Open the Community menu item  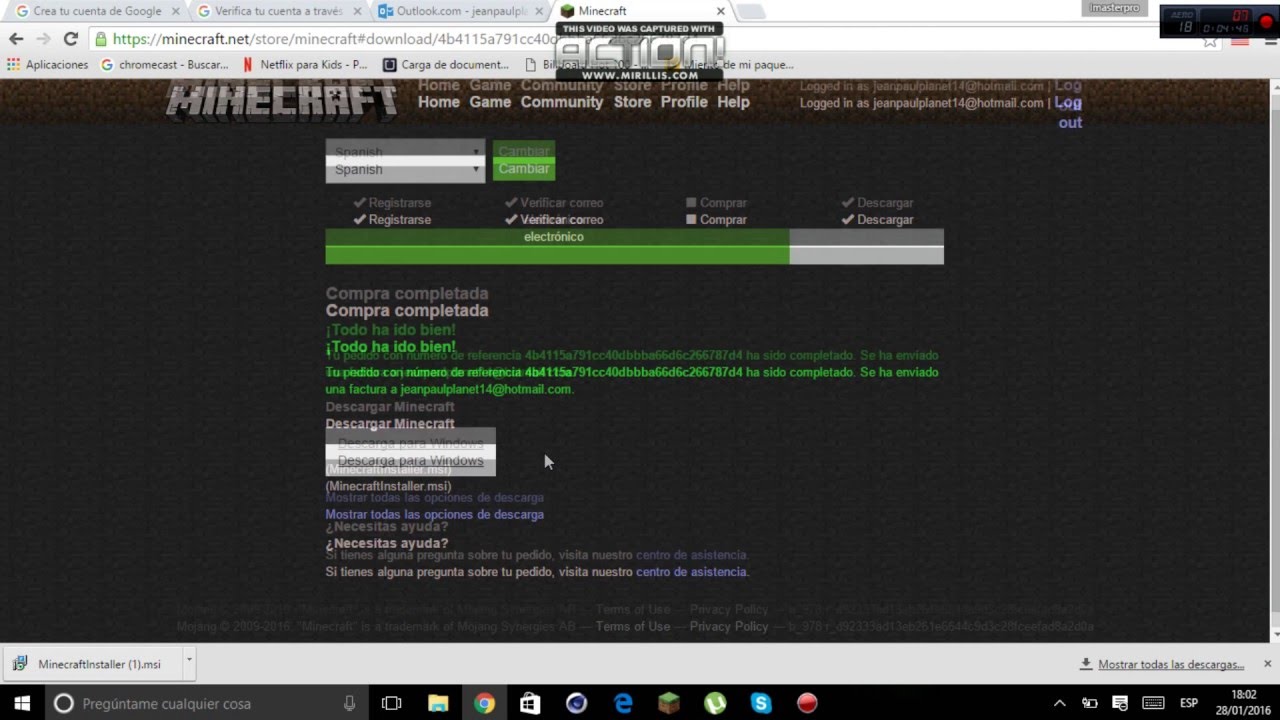(562, 102)
